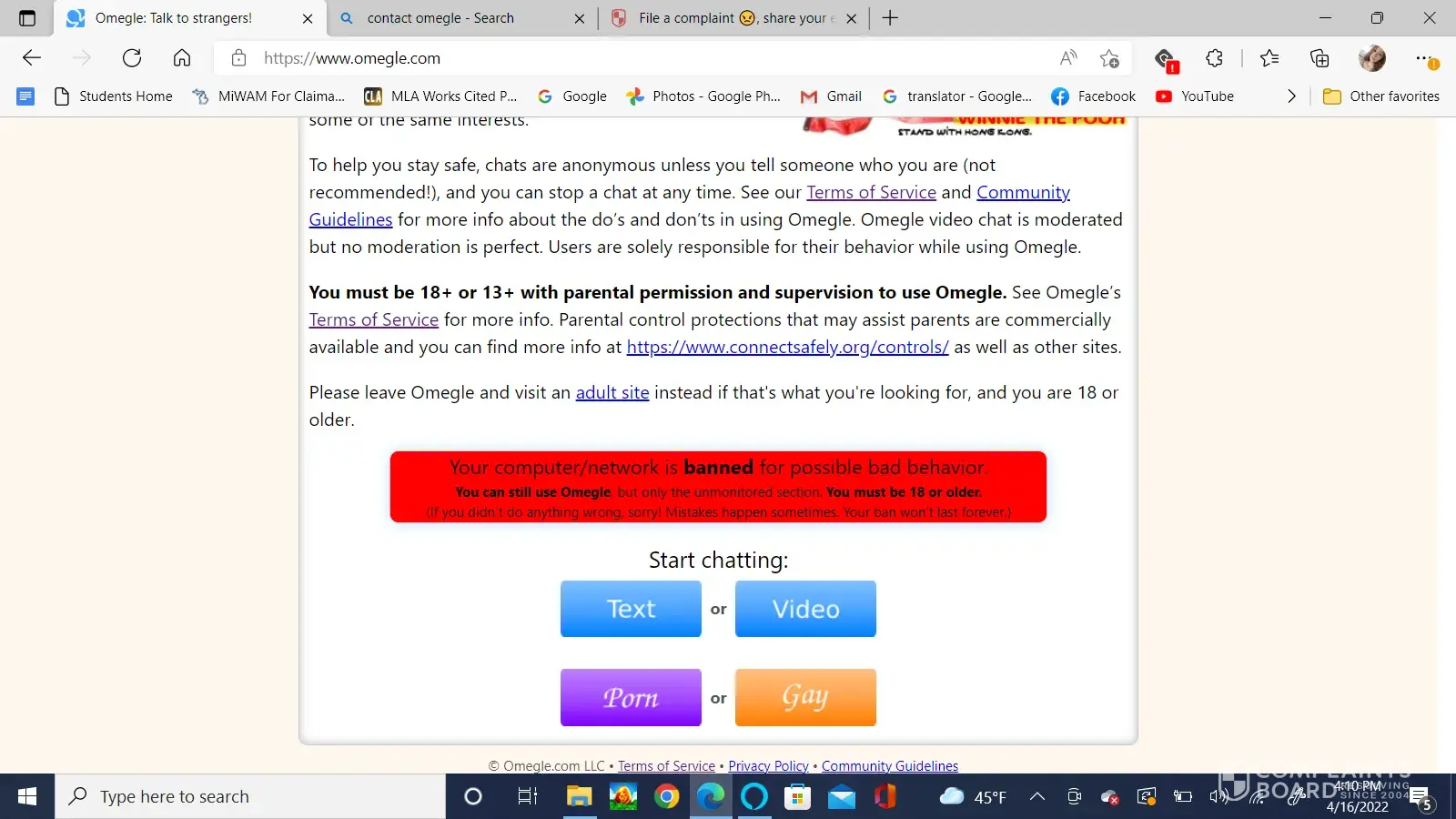Image resolution: width=1456 pixels, height=819 pixels.
Task: Close the 'contact omegle - Search' tab
Action: pyautogui.click(x=580, y=18)
